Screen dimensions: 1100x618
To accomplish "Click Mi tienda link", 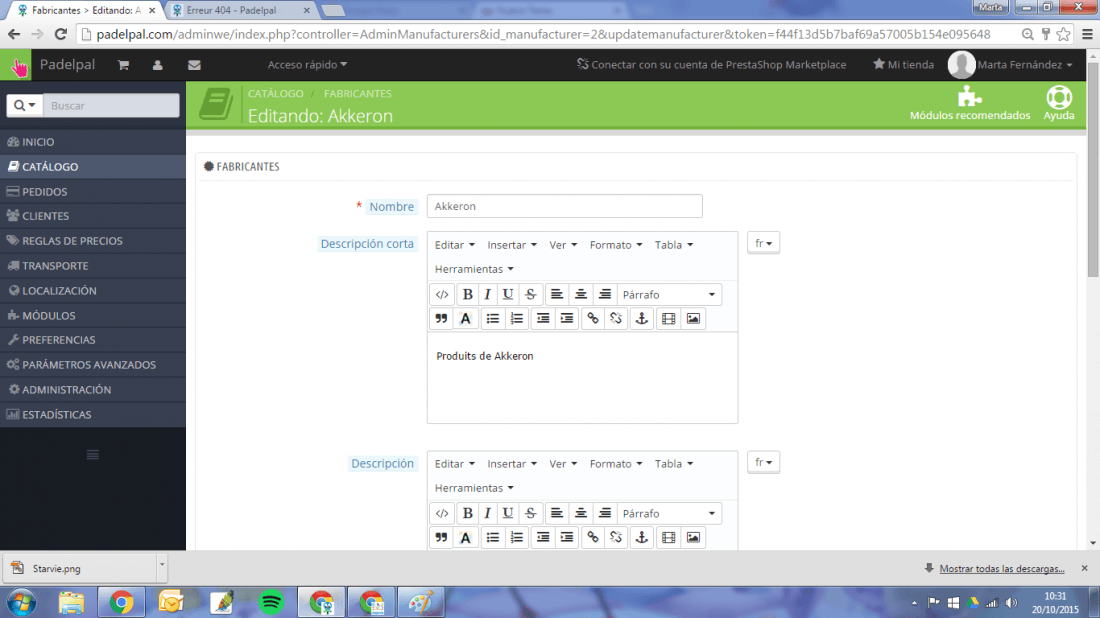I will [904, 65].
